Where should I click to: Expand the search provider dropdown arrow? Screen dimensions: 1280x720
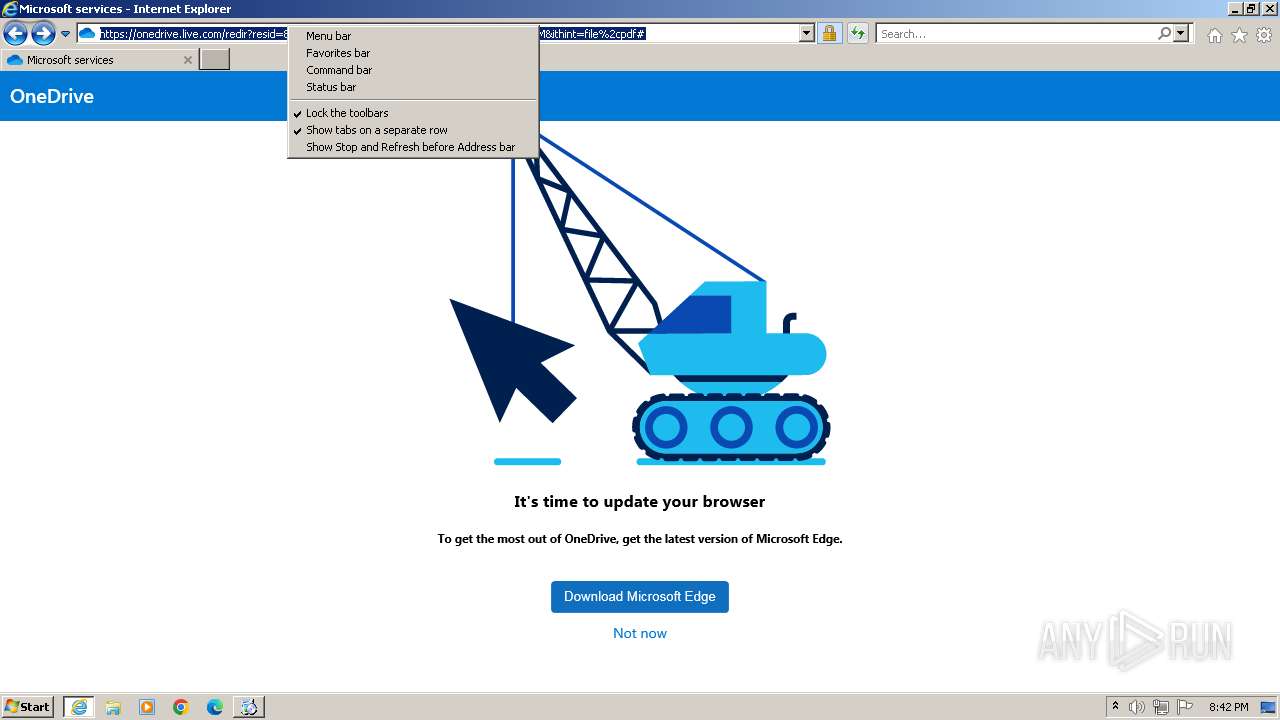point(1181,33)
